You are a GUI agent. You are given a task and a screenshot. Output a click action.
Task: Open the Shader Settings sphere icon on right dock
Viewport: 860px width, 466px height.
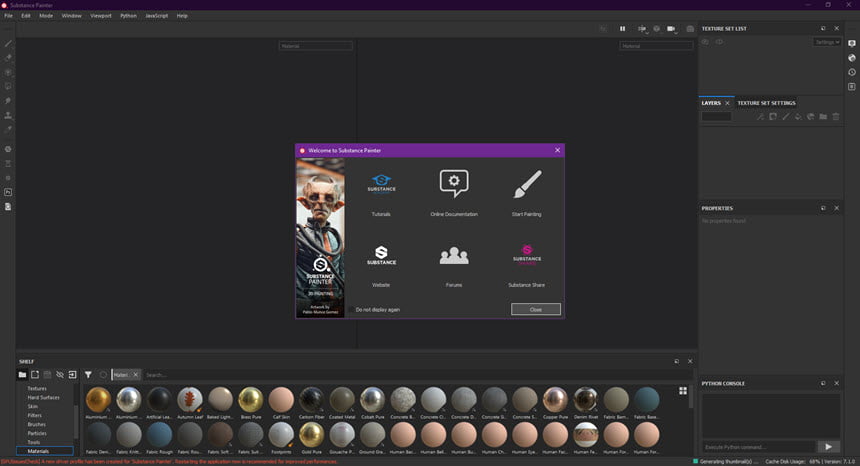[852, 58]
